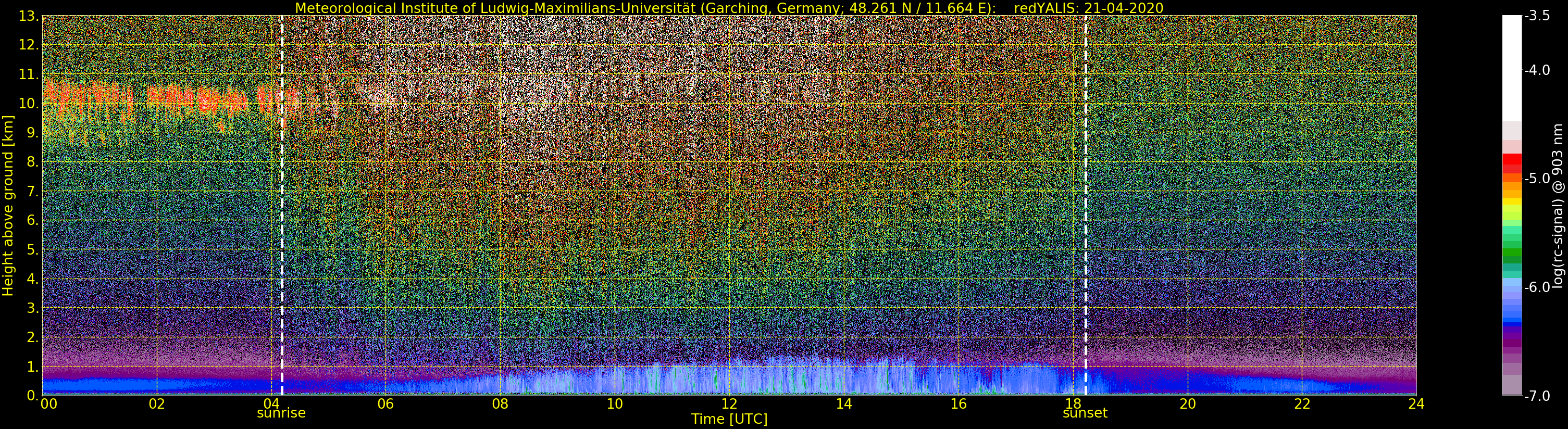Click the '9.' height tick label
Viewport: 1568px width, 429px height.
pyautogui.click(x=32, y=133)
